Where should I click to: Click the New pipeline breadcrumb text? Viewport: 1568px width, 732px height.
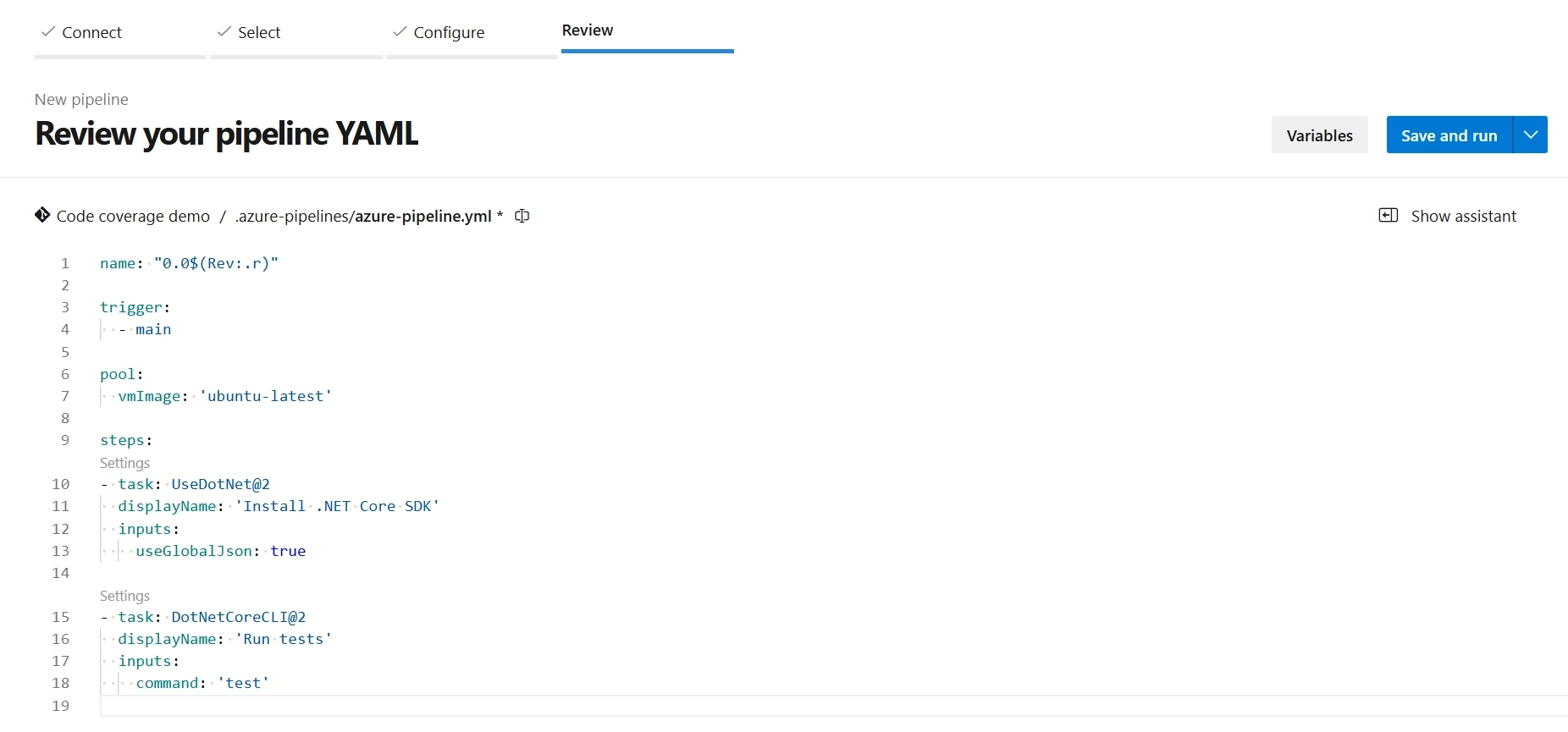[81, 99]
